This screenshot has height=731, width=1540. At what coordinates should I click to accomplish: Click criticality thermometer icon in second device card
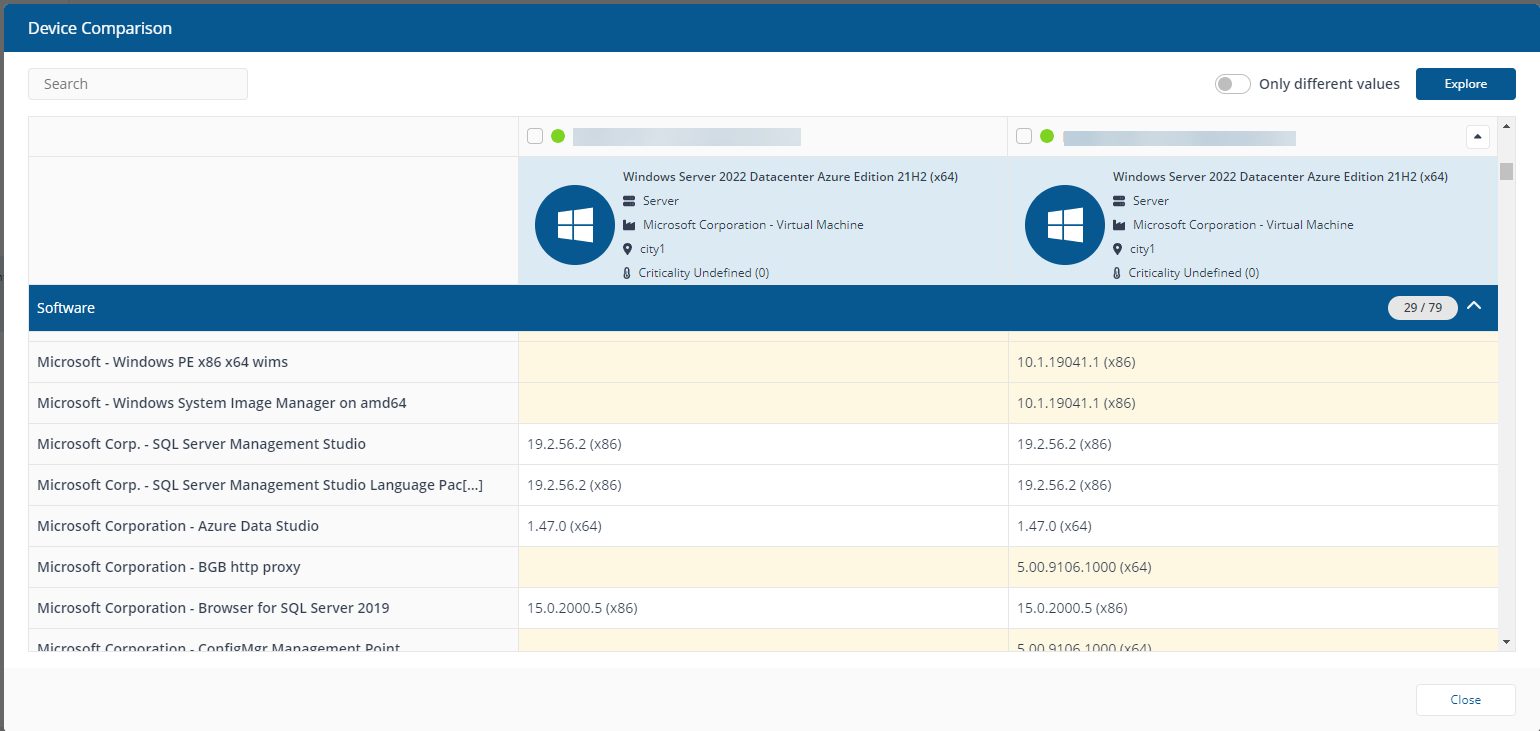click(x=1118, y=273)
